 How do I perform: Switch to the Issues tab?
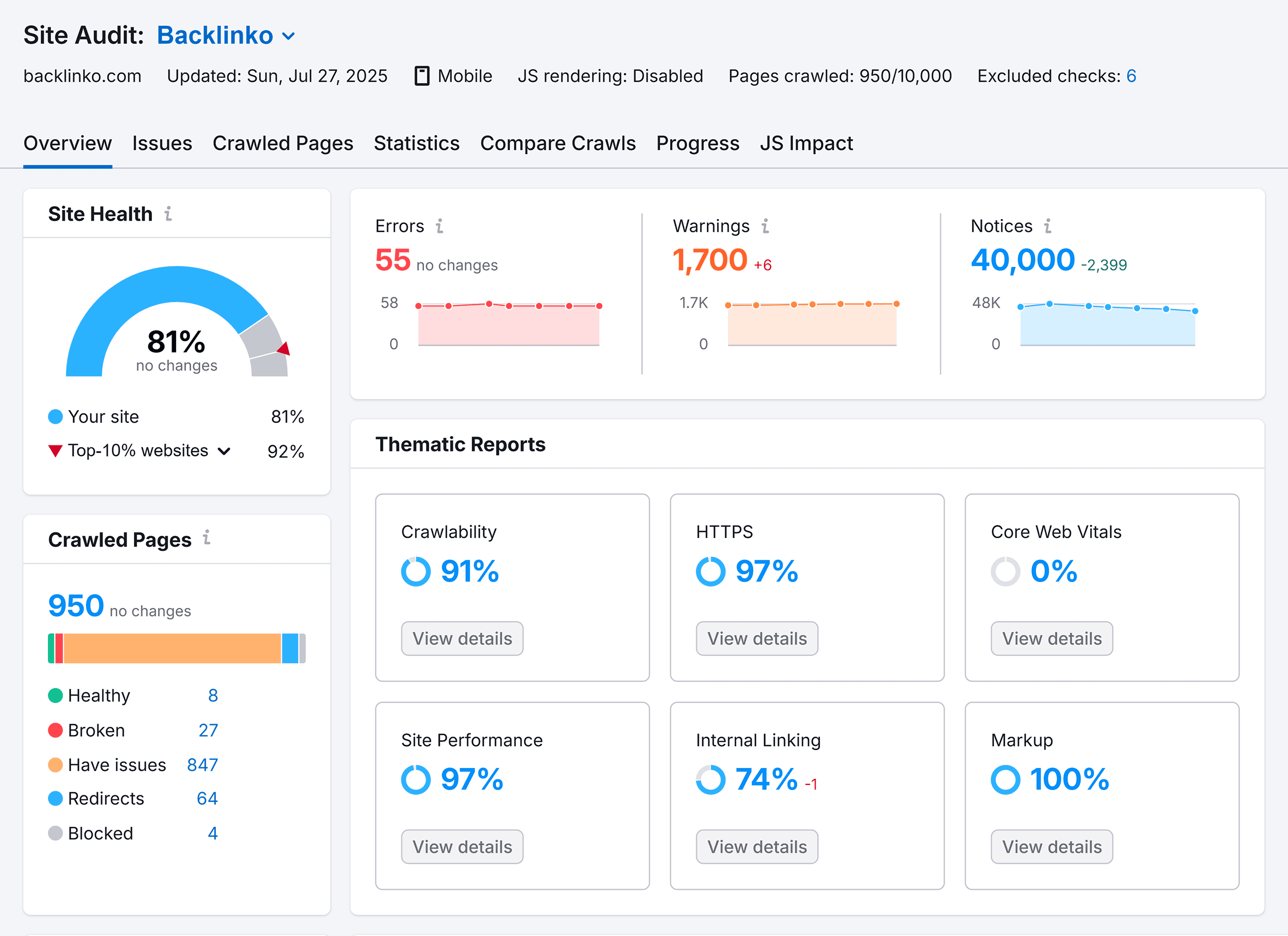tap(162, 143)
